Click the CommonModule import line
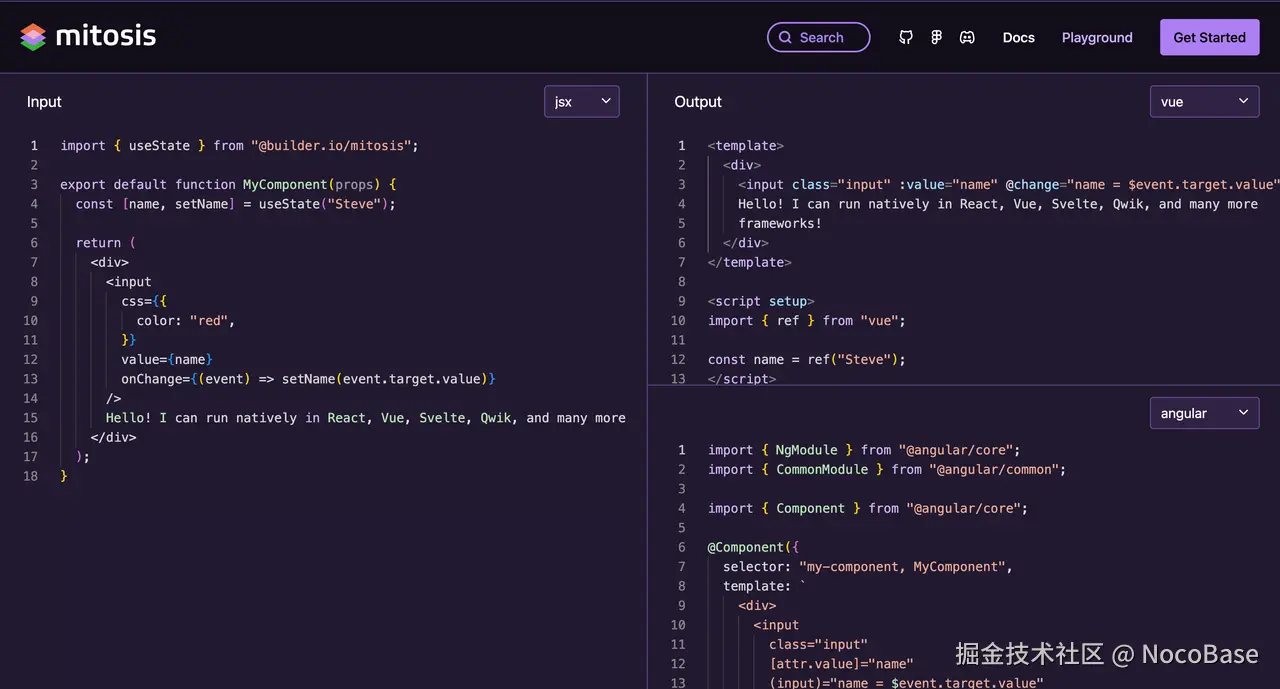 point(887,470)
